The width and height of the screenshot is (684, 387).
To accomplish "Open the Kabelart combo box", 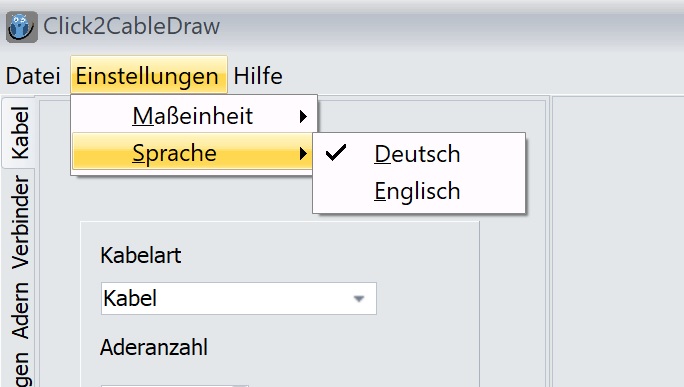I will coord(239,298).
